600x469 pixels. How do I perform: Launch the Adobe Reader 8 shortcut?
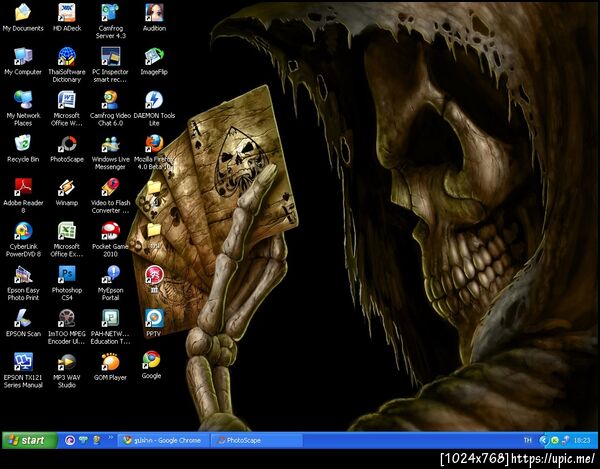pyautogui.click(x=23, y=195)
